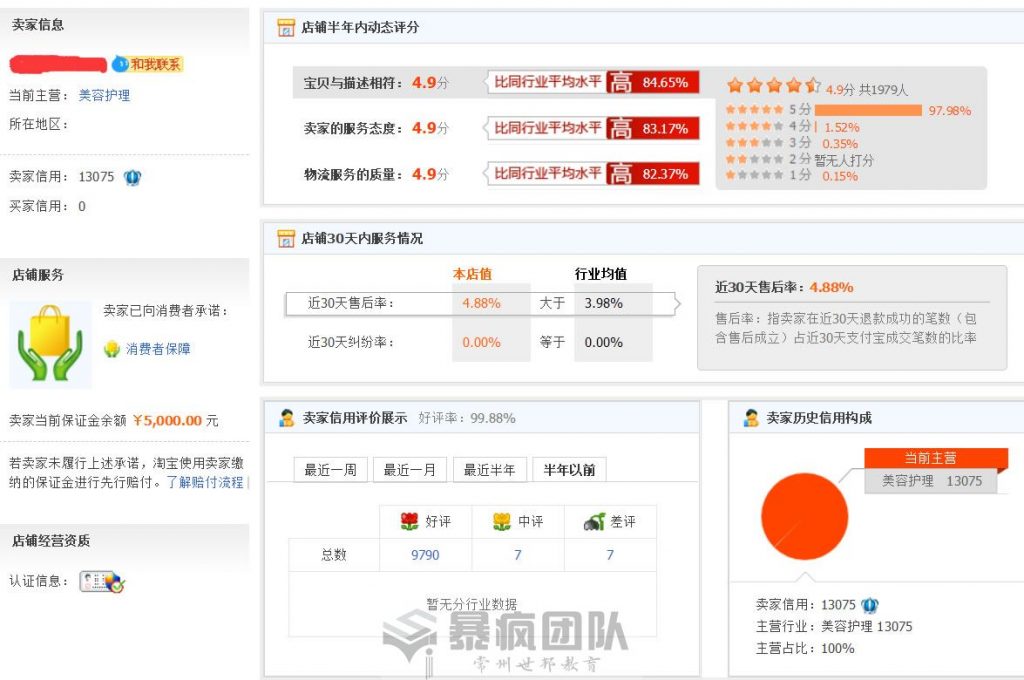Screen dimensions: 1024x680
Task: Click the store icon beside 店铺30天内服务情况
Action: pyautogui.click(x=286, y=238)
